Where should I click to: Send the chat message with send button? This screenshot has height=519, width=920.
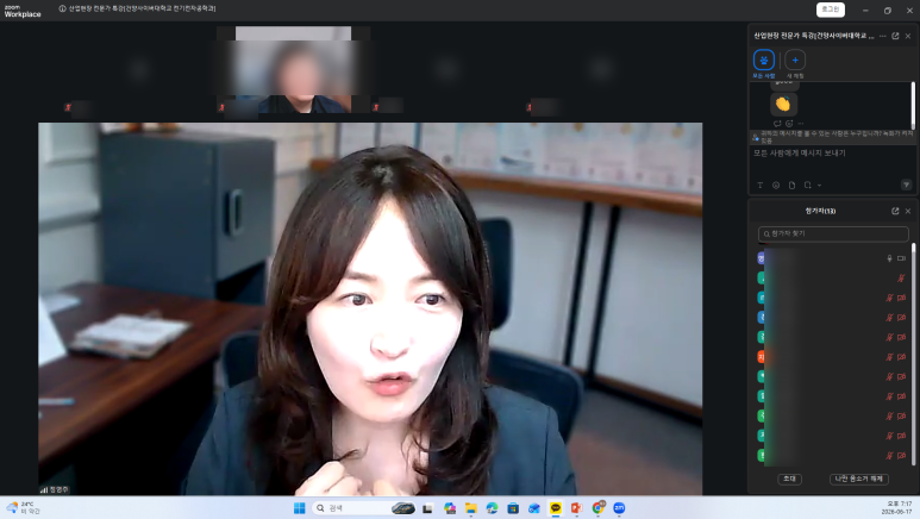(x=907, y=185)
